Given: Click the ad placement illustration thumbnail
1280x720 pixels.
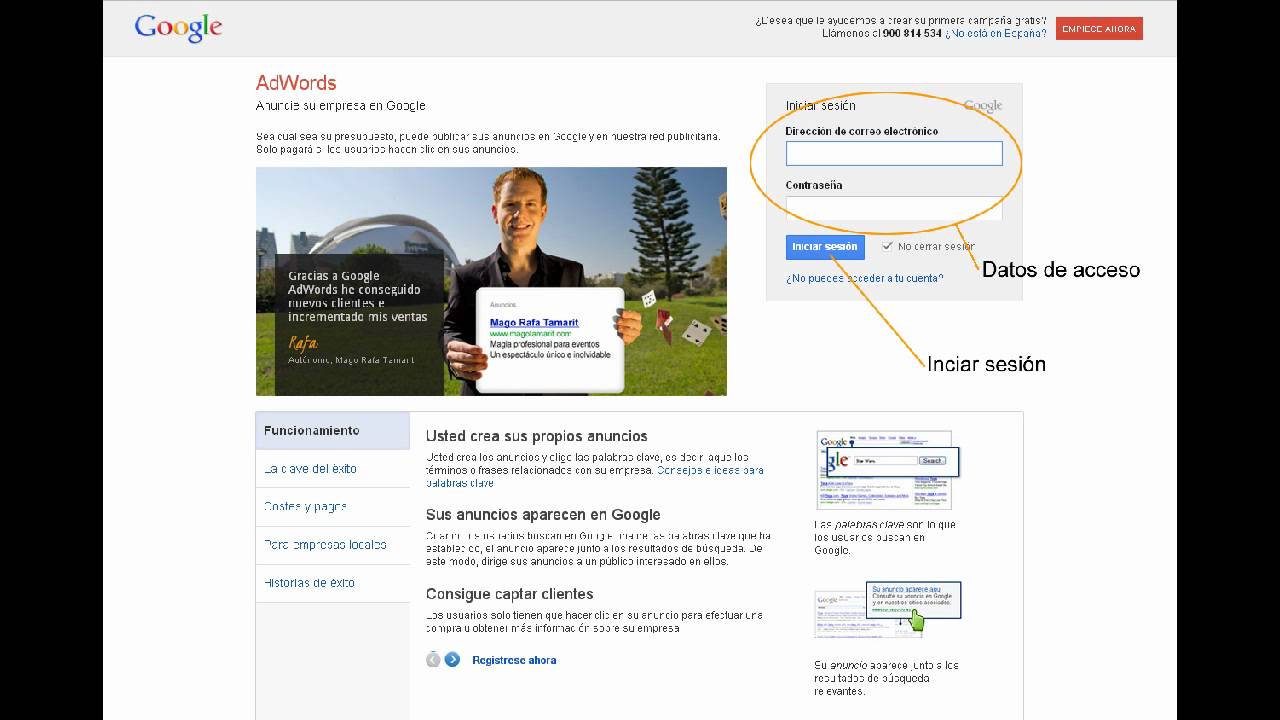Looking at the screenshot, I should (x=887, y=610).
